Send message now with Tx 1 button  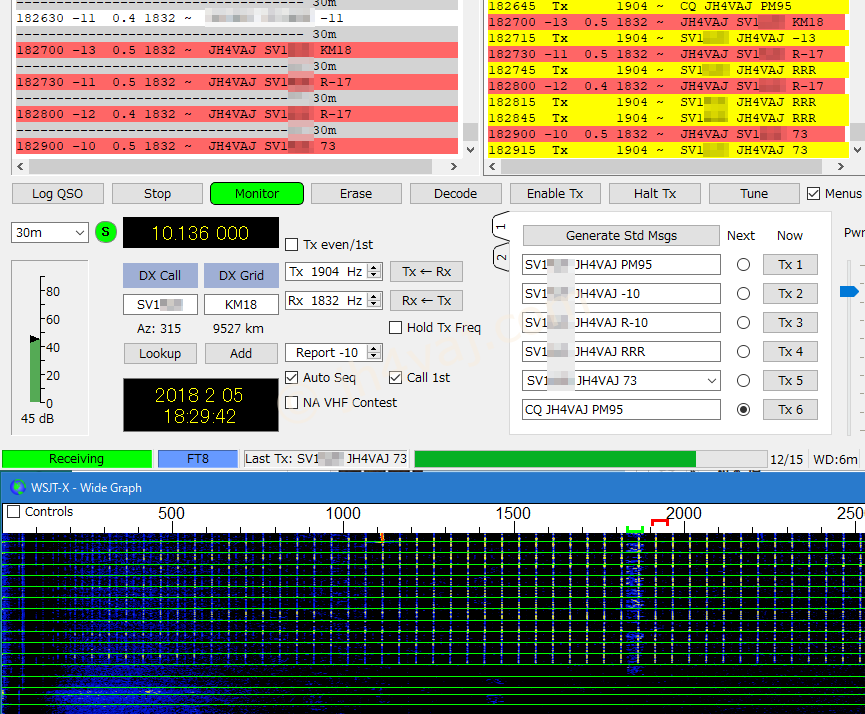point(790,265)
